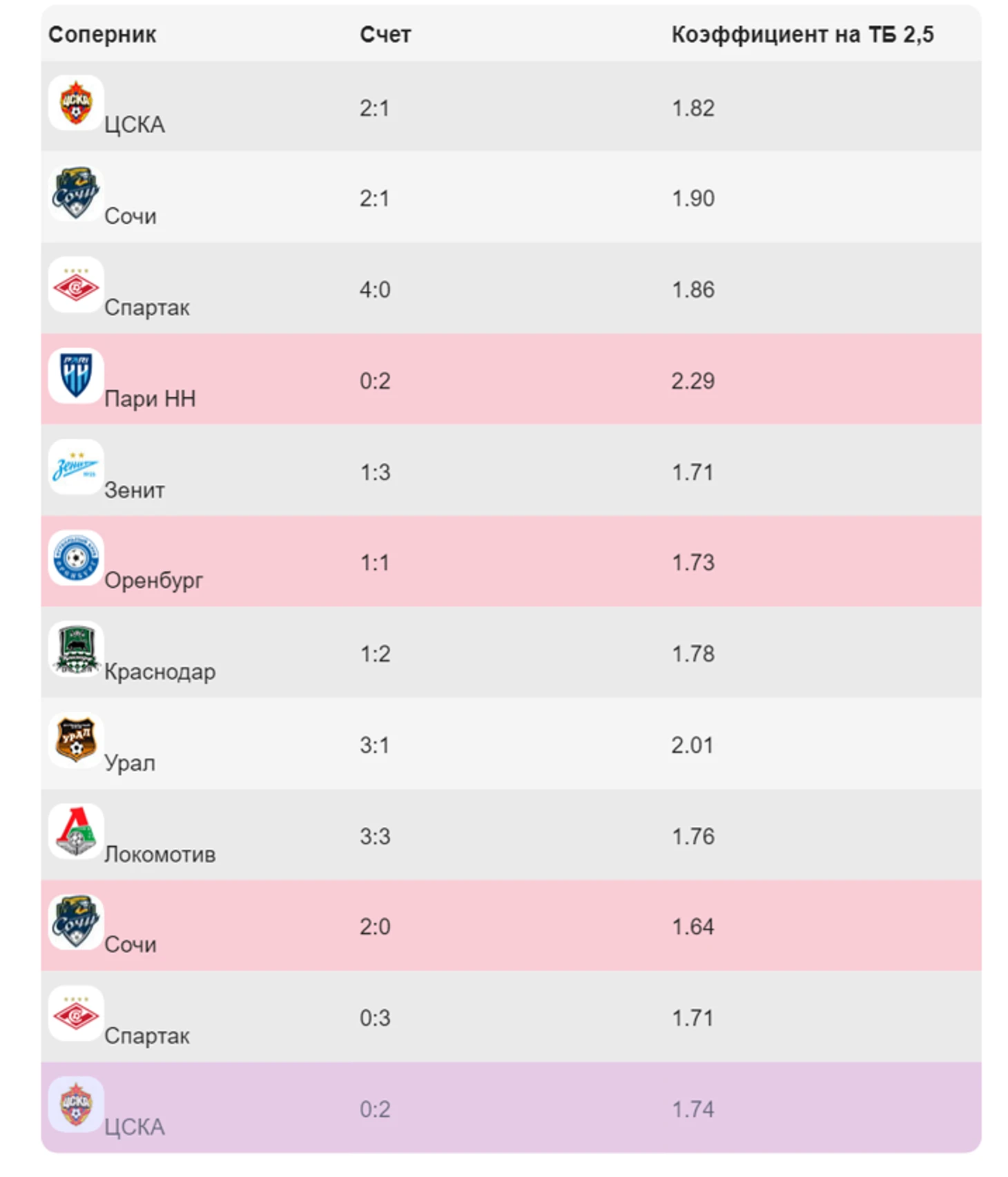The width and height of the screenshot is (1008, 1177).
Task: Click the Krasnodar club logo
Action: pyautogui.click(x=76, y=649)
